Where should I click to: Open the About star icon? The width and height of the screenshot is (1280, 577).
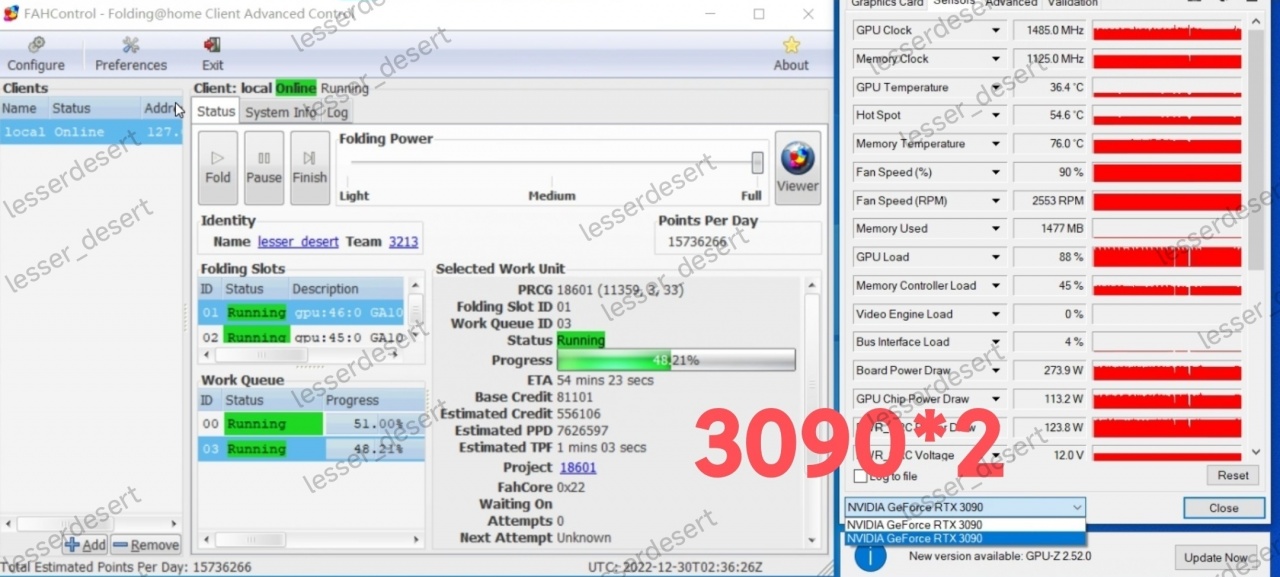click(x=791, y=54)
